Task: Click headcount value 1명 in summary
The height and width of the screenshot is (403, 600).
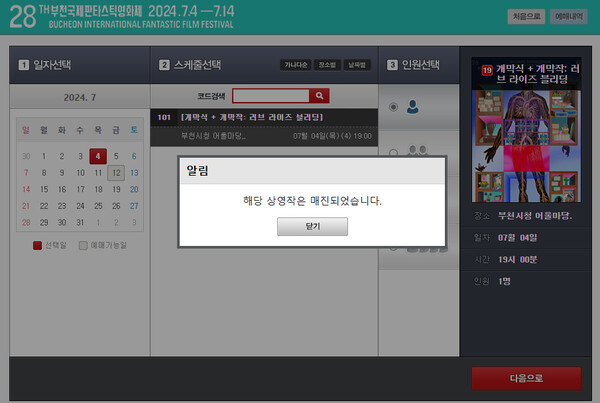Action: (504, 281)
